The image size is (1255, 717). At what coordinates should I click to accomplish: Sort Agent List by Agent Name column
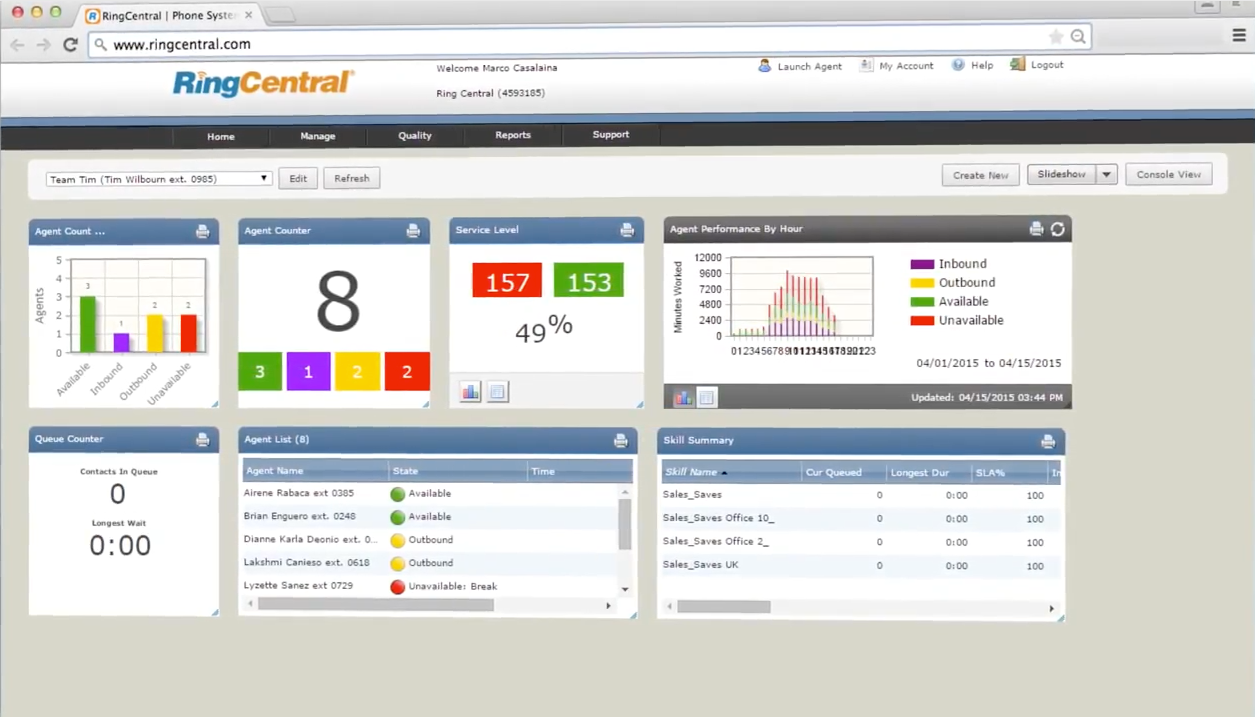(315, 471)
